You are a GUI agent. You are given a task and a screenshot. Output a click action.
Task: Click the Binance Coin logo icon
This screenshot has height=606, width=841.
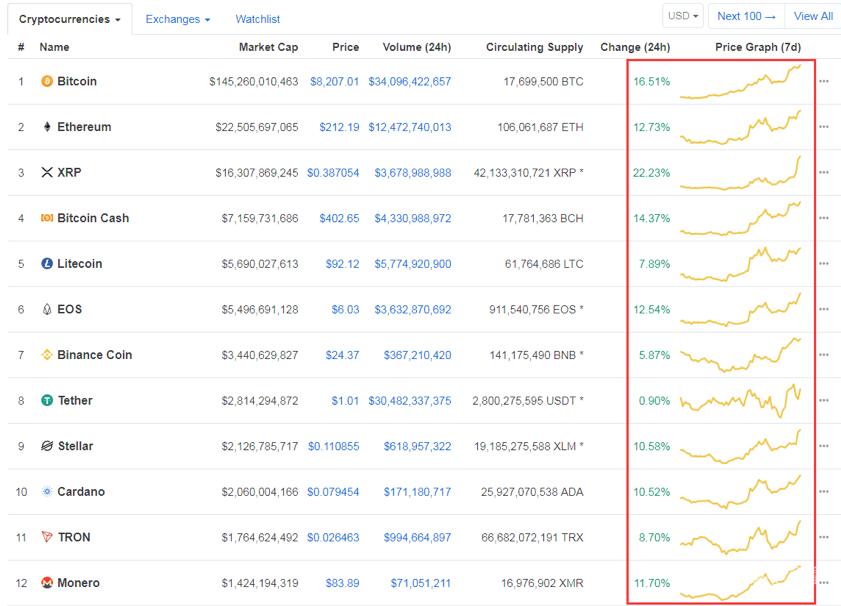coord(47,354)
